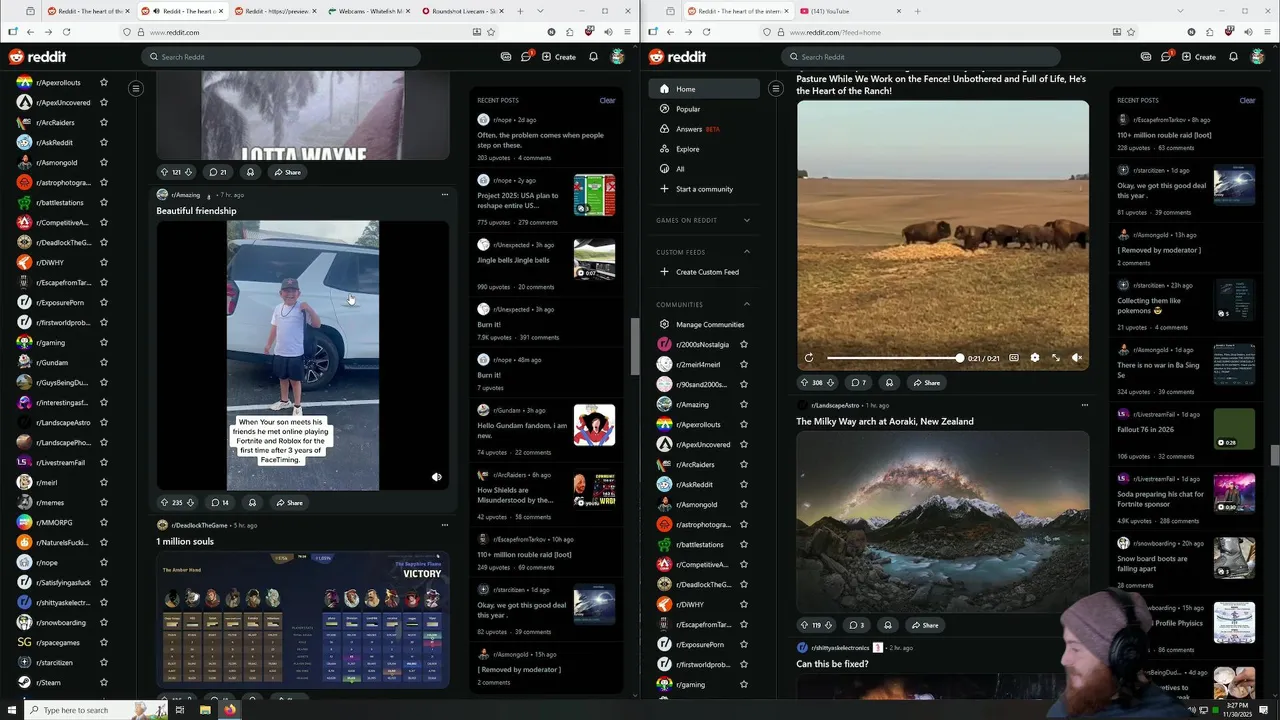
Task: Seek the bison video progress slider
Action: click(x=894, y=357)
